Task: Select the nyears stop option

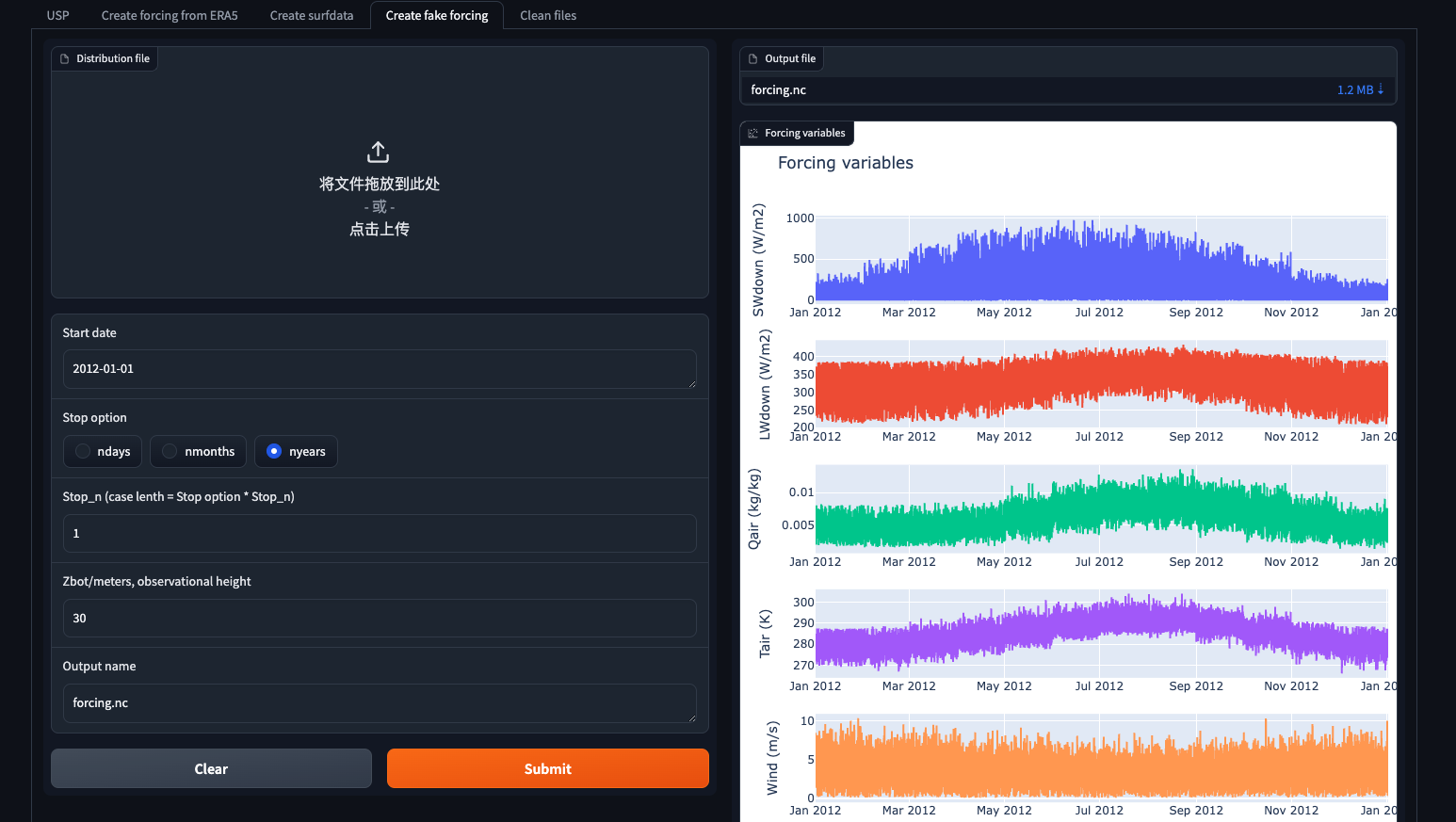Action: pos(296,452)
